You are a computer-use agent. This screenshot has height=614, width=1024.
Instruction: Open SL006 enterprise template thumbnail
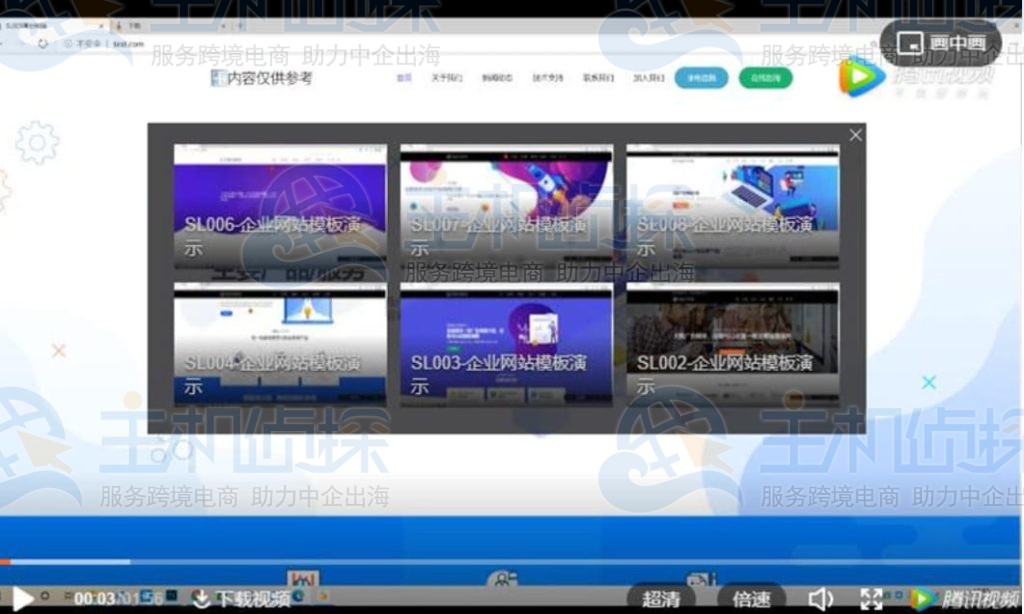tap(280, 206)
